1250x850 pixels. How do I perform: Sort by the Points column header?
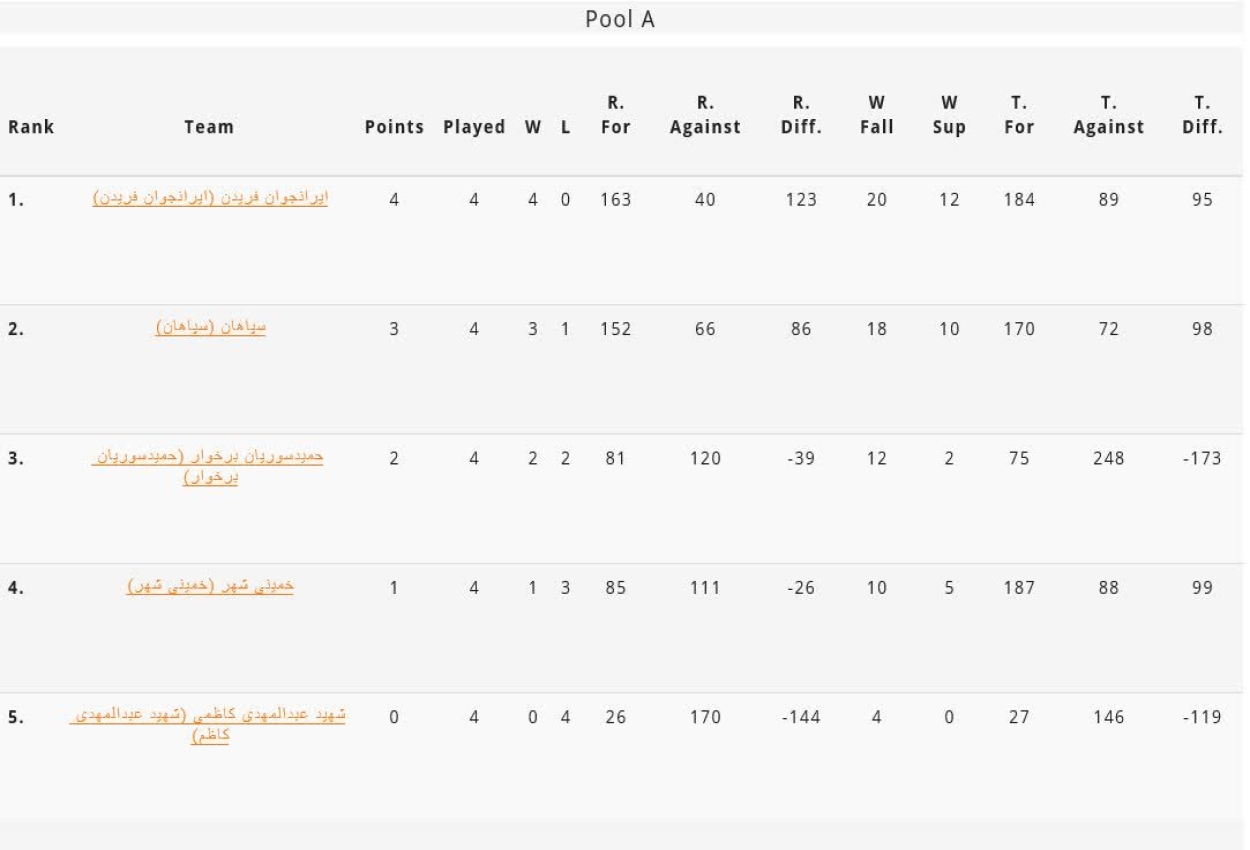click(394, 127)
